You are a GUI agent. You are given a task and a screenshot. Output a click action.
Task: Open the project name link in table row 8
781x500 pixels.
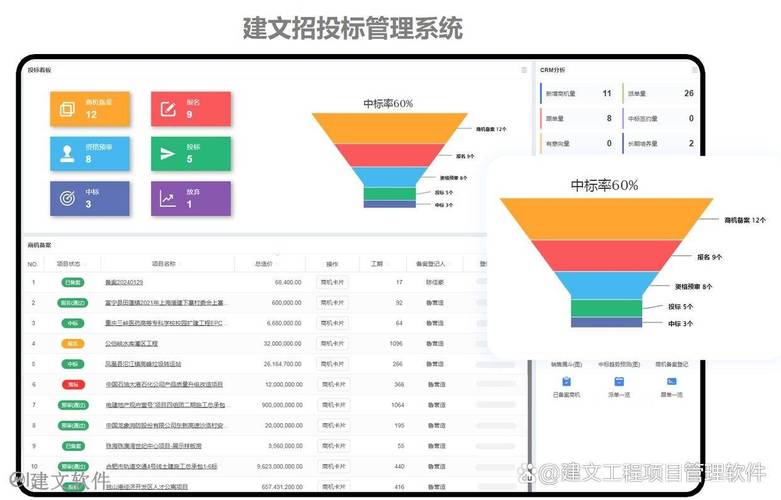[165, 425]
